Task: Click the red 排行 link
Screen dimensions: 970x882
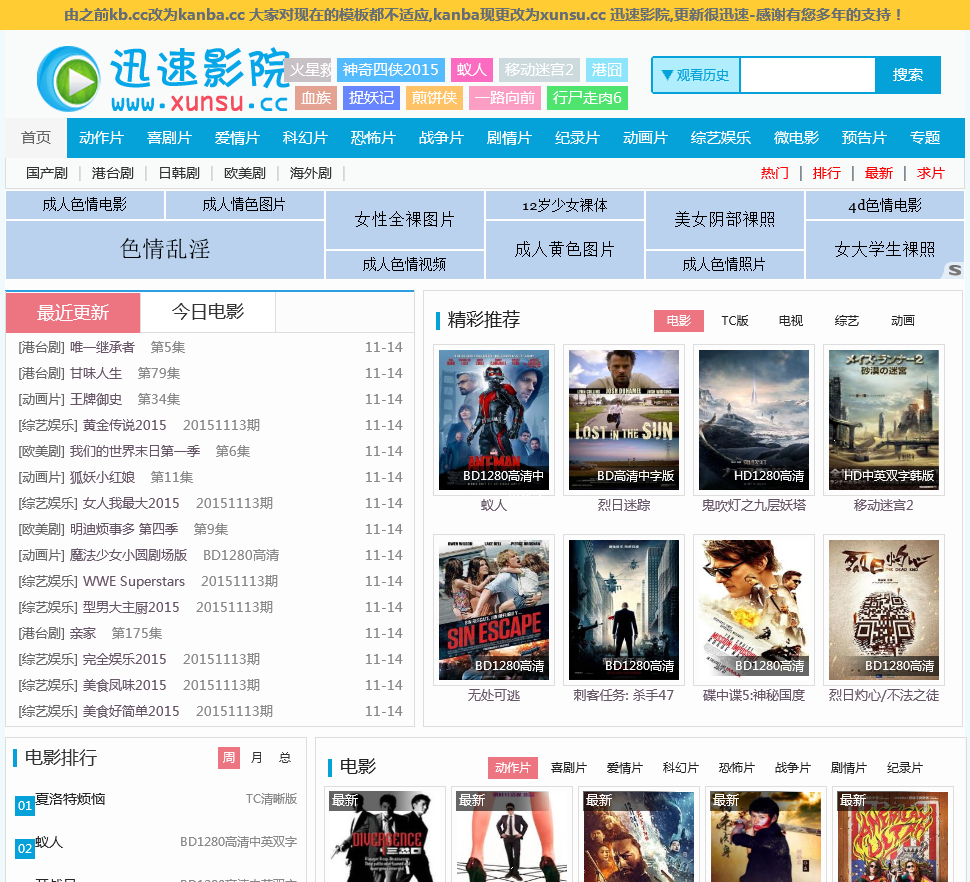Action: tap(826, 173)
